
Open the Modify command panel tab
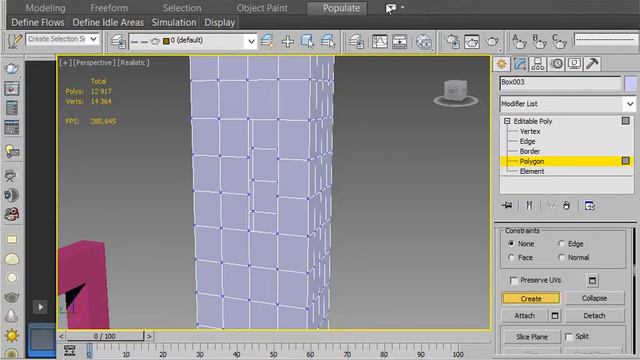[520, 64]
